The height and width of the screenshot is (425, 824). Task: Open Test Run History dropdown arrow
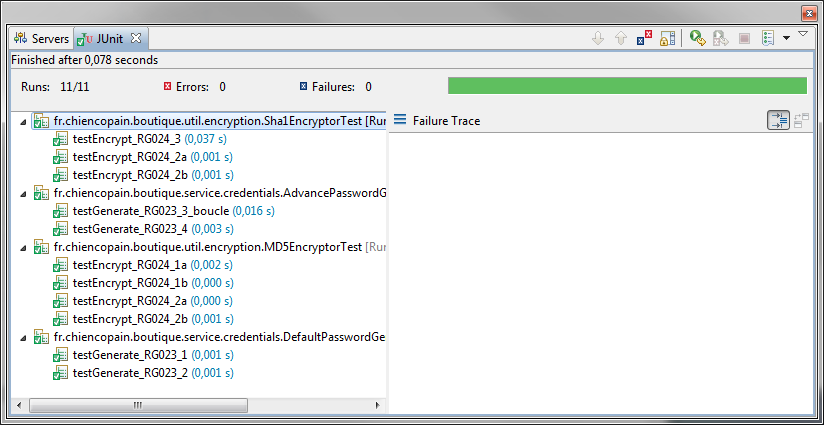tap(786, 38)
